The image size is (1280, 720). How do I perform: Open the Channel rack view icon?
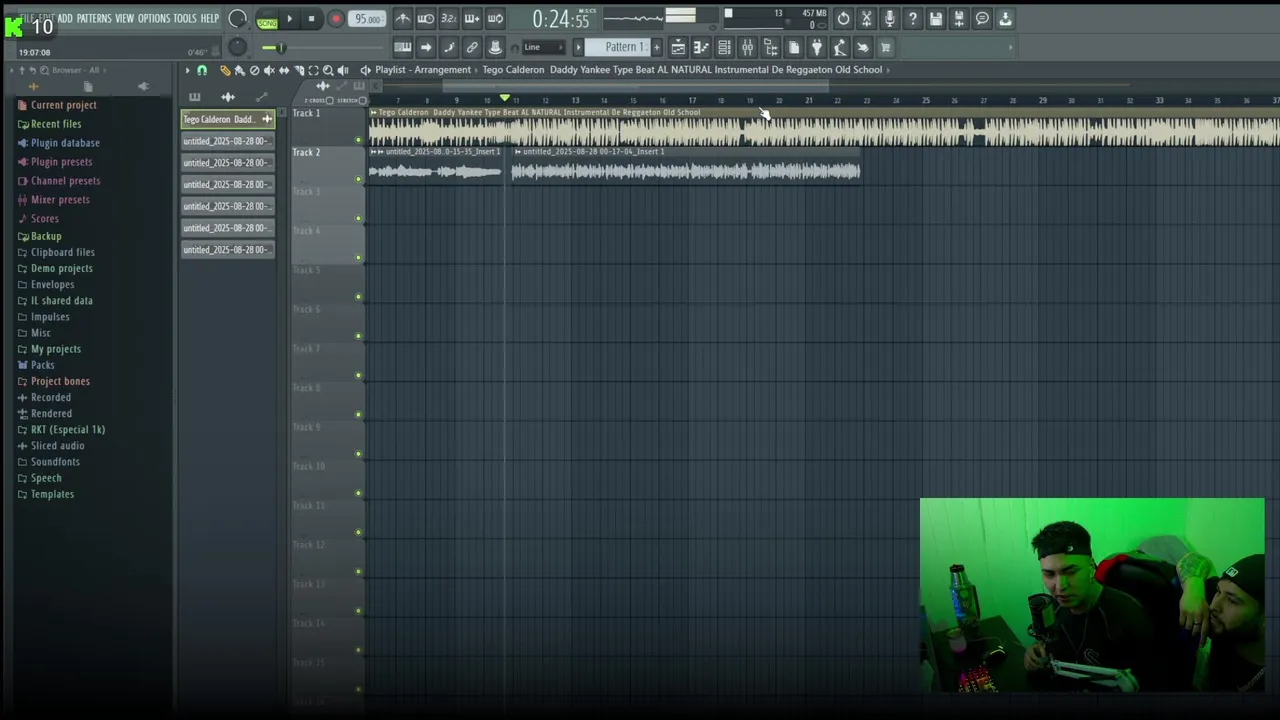click(x=724, y=47)
